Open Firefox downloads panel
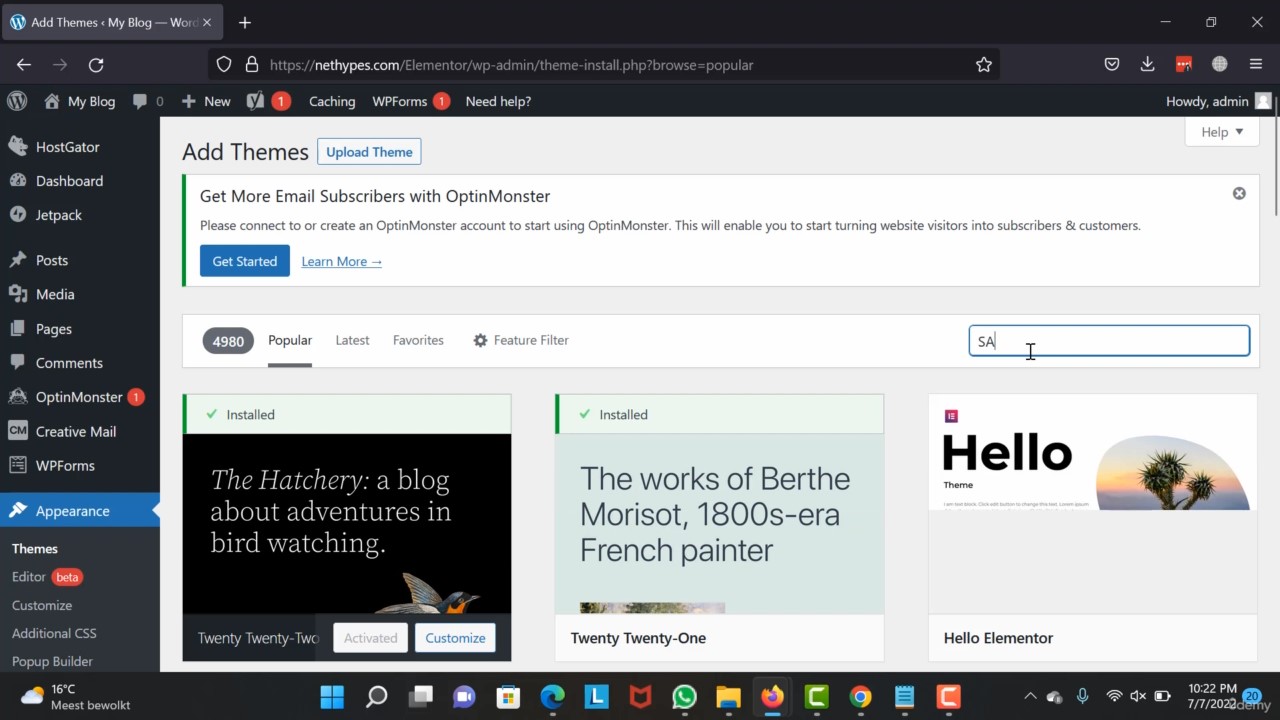Image resolution: width=1280 pixels, height=720 pixels. (x=1147, y=64)
